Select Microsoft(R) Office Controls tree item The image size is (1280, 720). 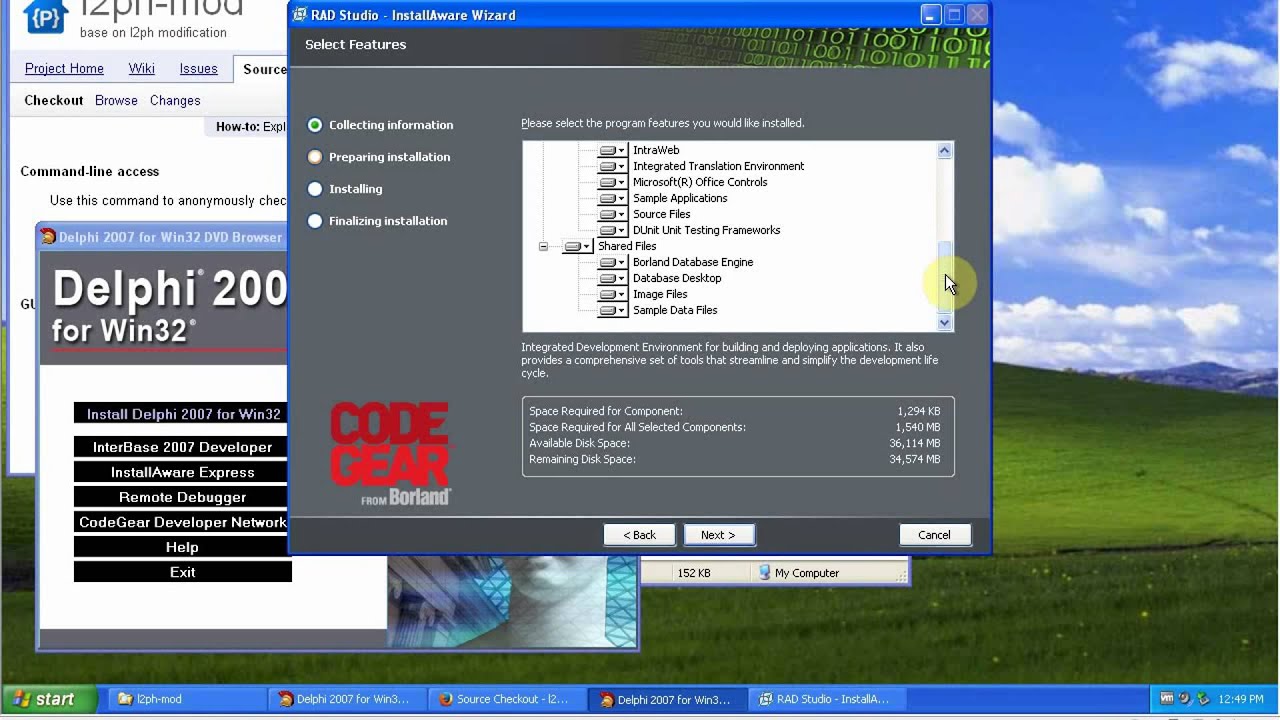700,182
